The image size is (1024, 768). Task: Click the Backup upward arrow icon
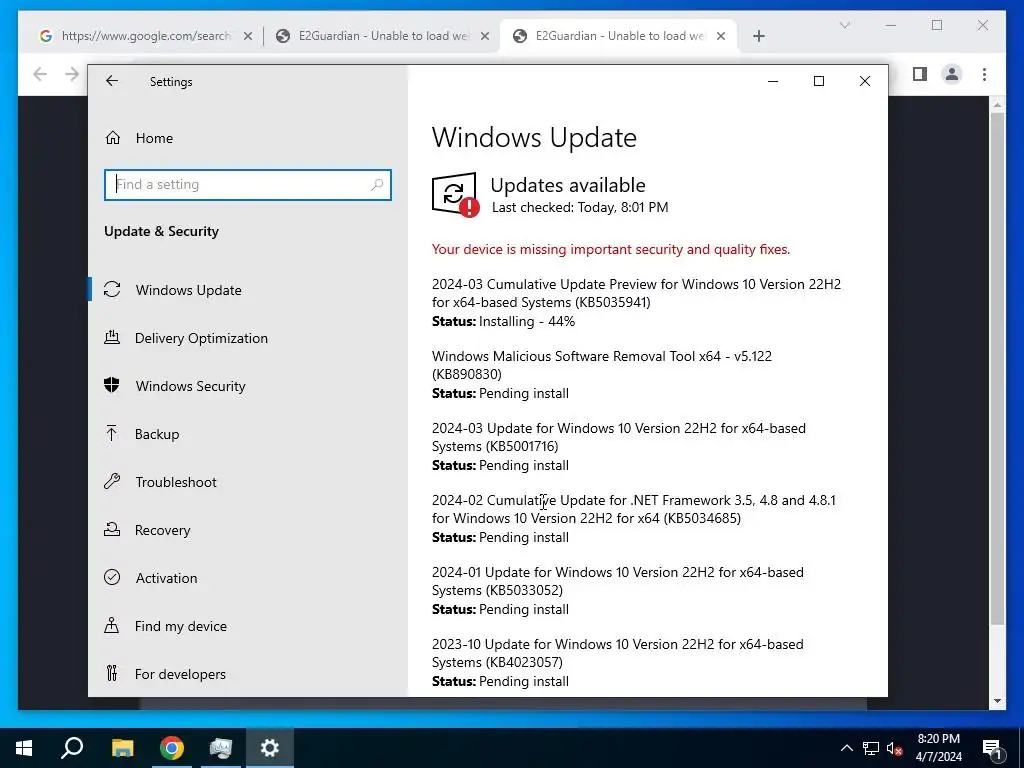[112, 434]
